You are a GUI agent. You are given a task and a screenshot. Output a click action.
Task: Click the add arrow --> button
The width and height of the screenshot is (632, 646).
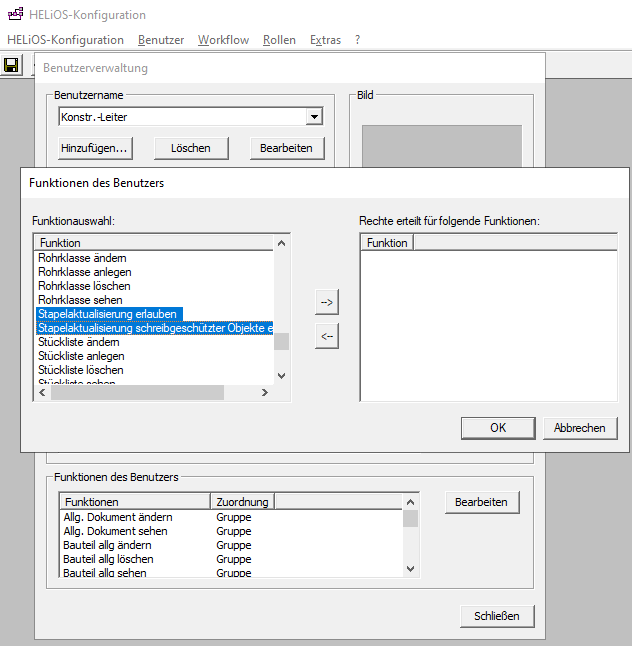click(x=327, y=302)
